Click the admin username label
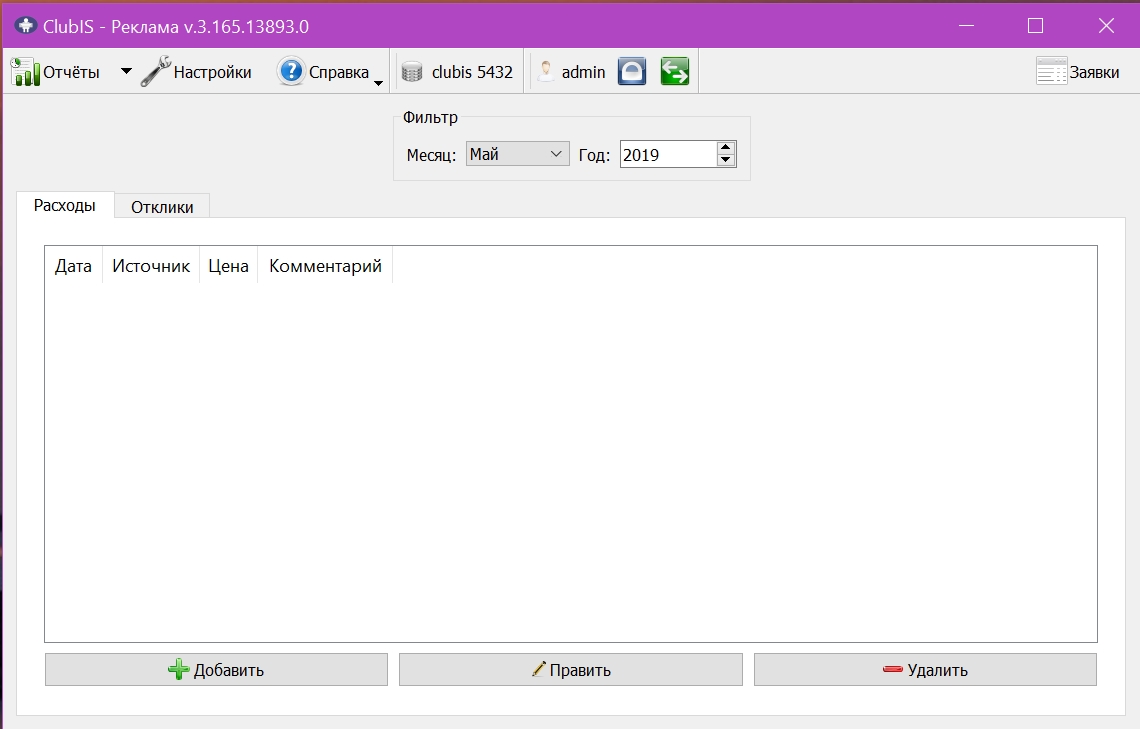 (x=583, y=72)
